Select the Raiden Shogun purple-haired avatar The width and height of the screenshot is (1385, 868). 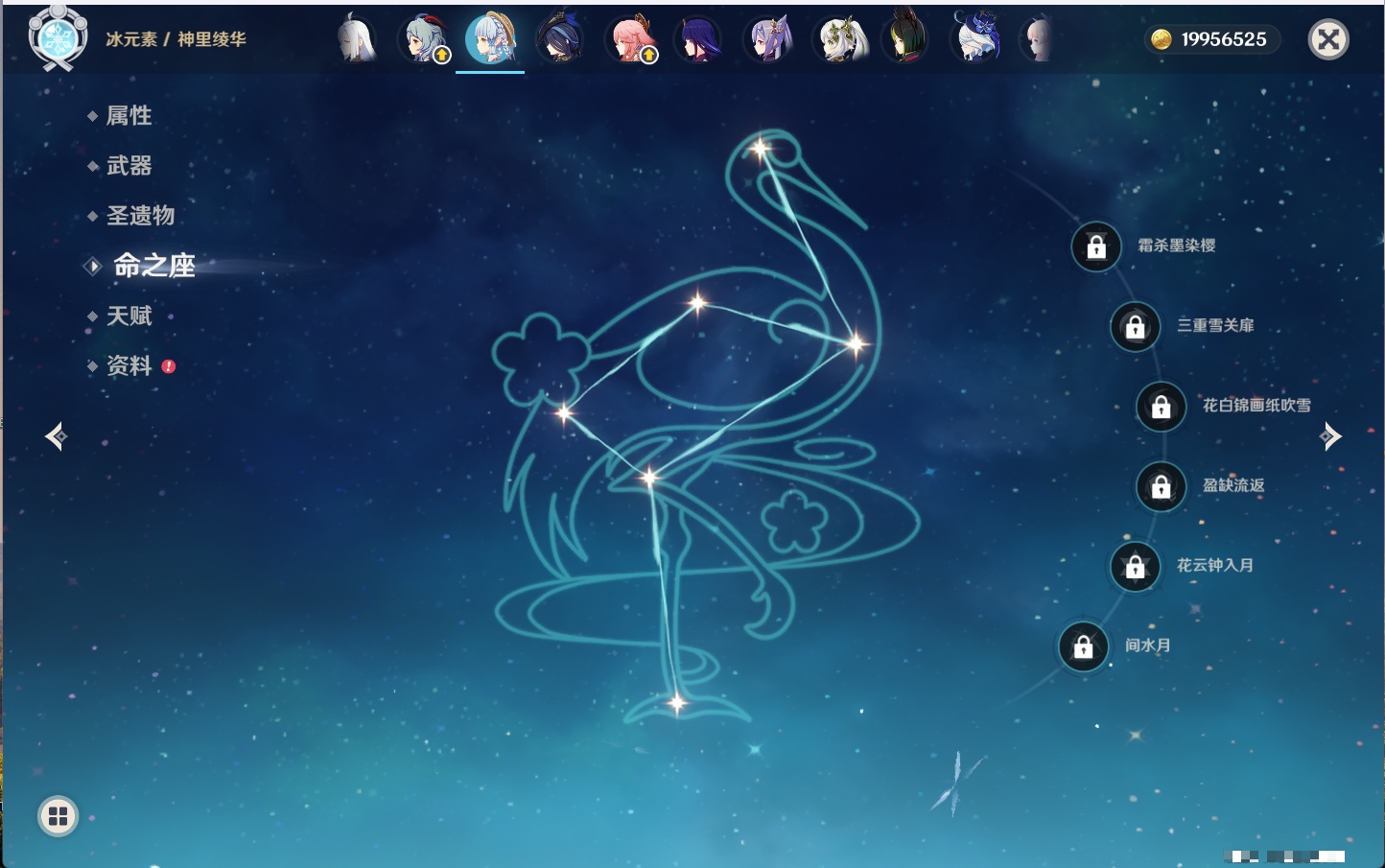pos(699,39)
